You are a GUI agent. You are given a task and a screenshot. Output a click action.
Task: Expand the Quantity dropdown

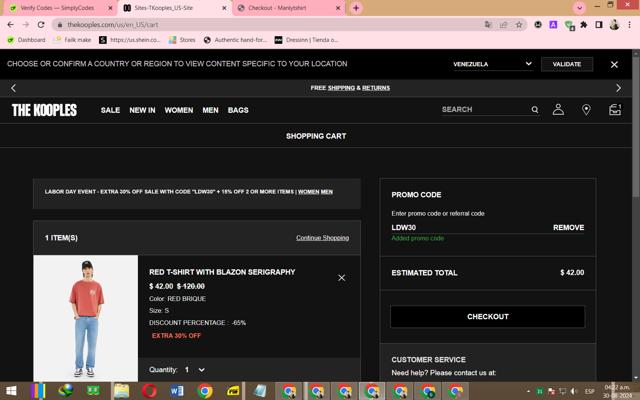(194, 370)
